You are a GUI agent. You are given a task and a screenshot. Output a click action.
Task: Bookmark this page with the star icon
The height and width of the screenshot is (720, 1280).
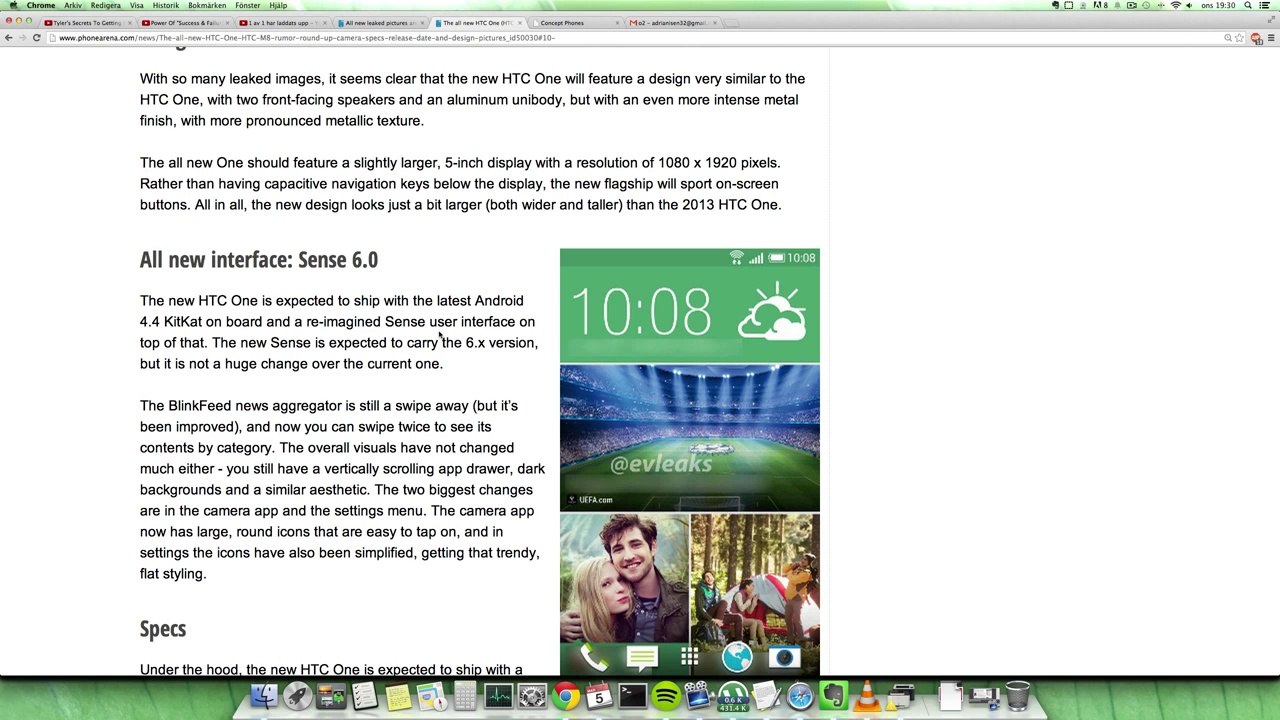[x=1240, y=38]
